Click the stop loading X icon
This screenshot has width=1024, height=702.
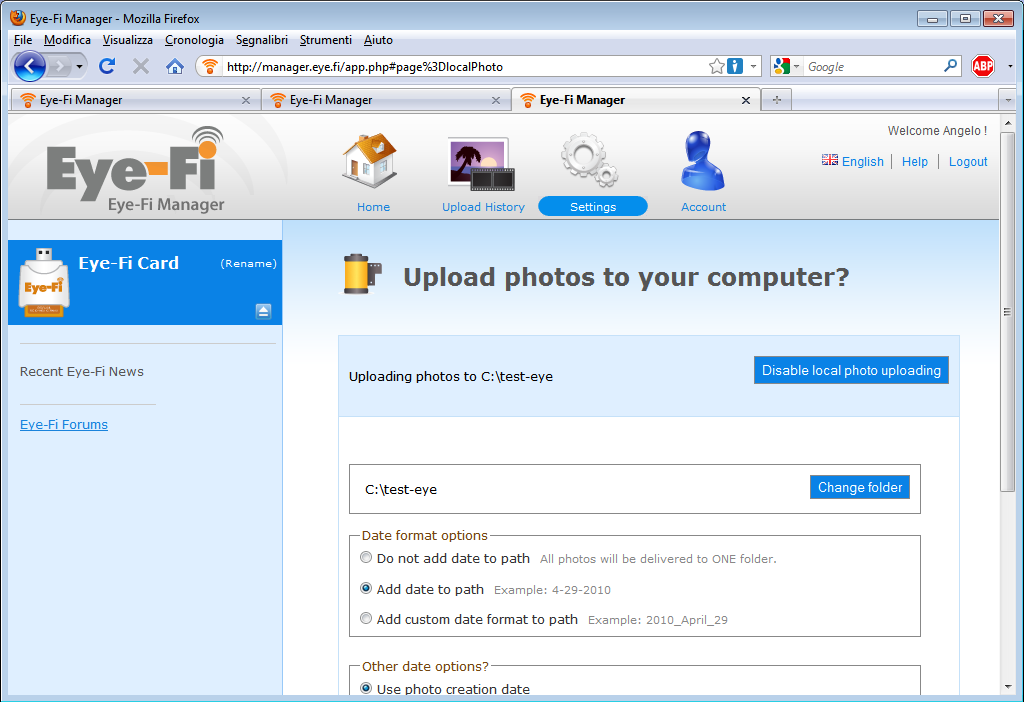pyautogui.click(x=140, y=66)
